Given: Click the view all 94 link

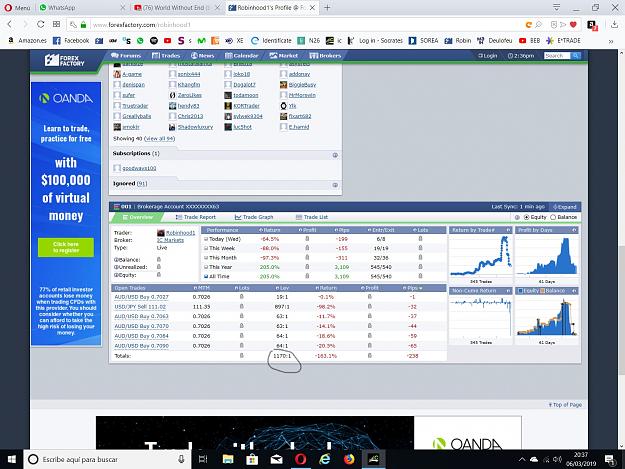Looking at the screenshot, I should (159, 139).
